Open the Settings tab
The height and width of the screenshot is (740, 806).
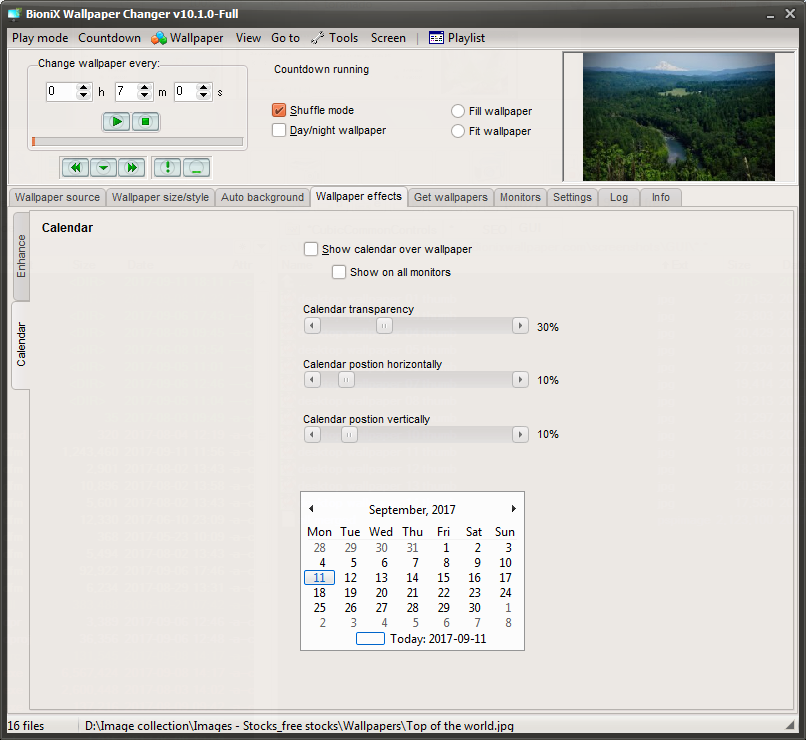click(572, 197)
